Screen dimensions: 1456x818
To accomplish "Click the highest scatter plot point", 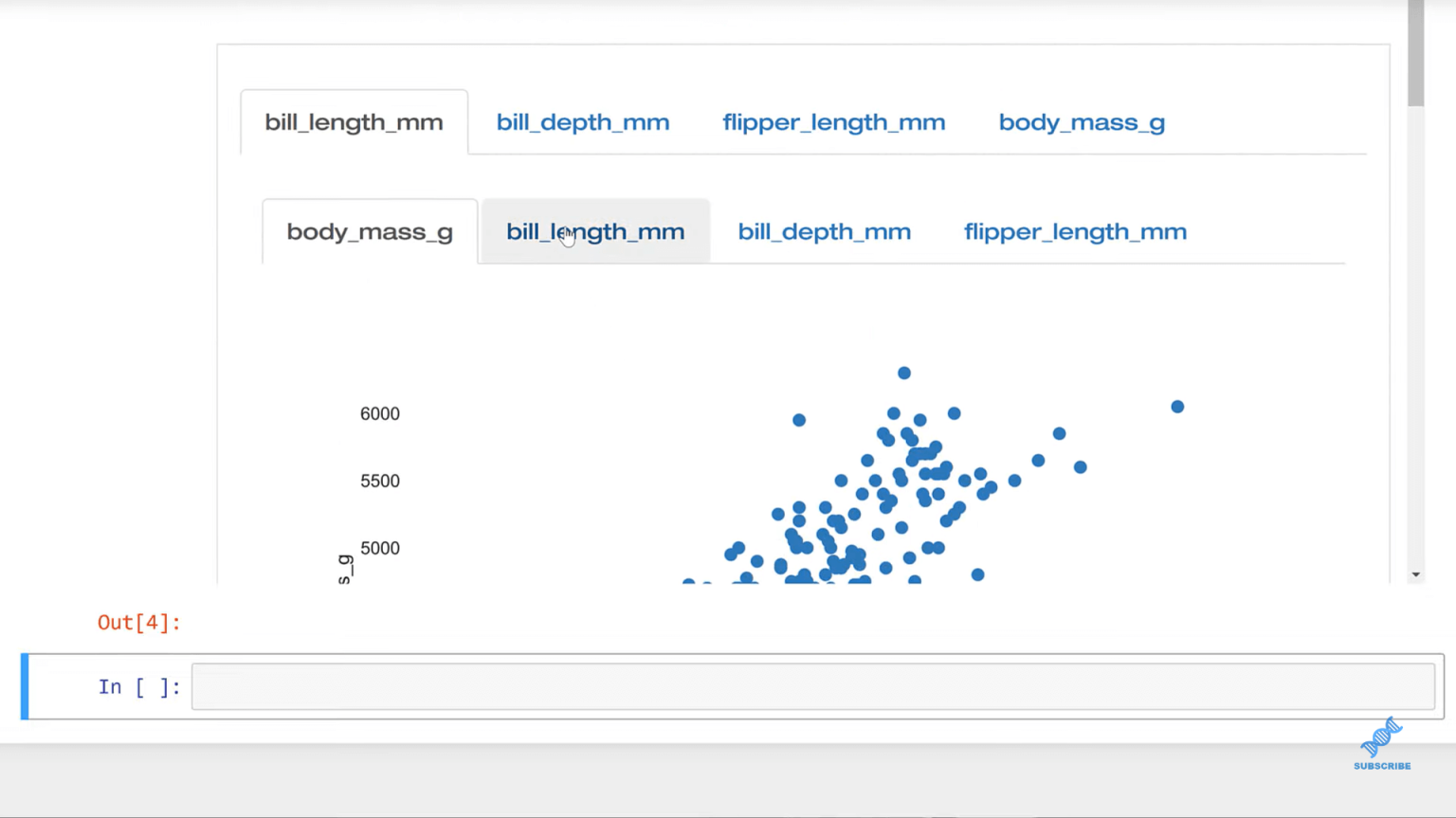I will tap(904, 373).
